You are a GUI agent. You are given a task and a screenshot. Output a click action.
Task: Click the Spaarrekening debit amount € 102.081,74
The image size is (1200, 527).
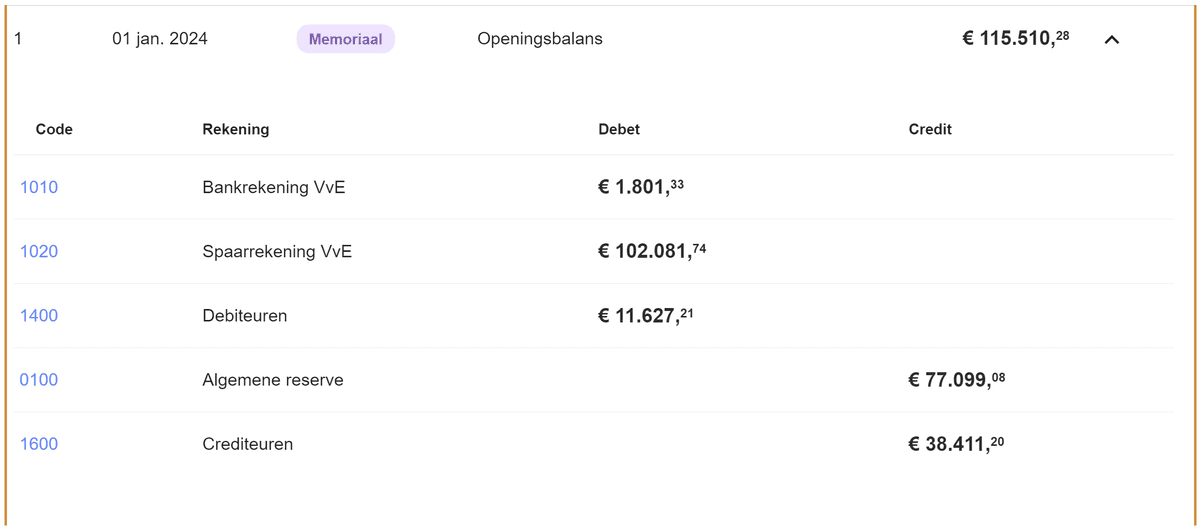coord(652,251)
